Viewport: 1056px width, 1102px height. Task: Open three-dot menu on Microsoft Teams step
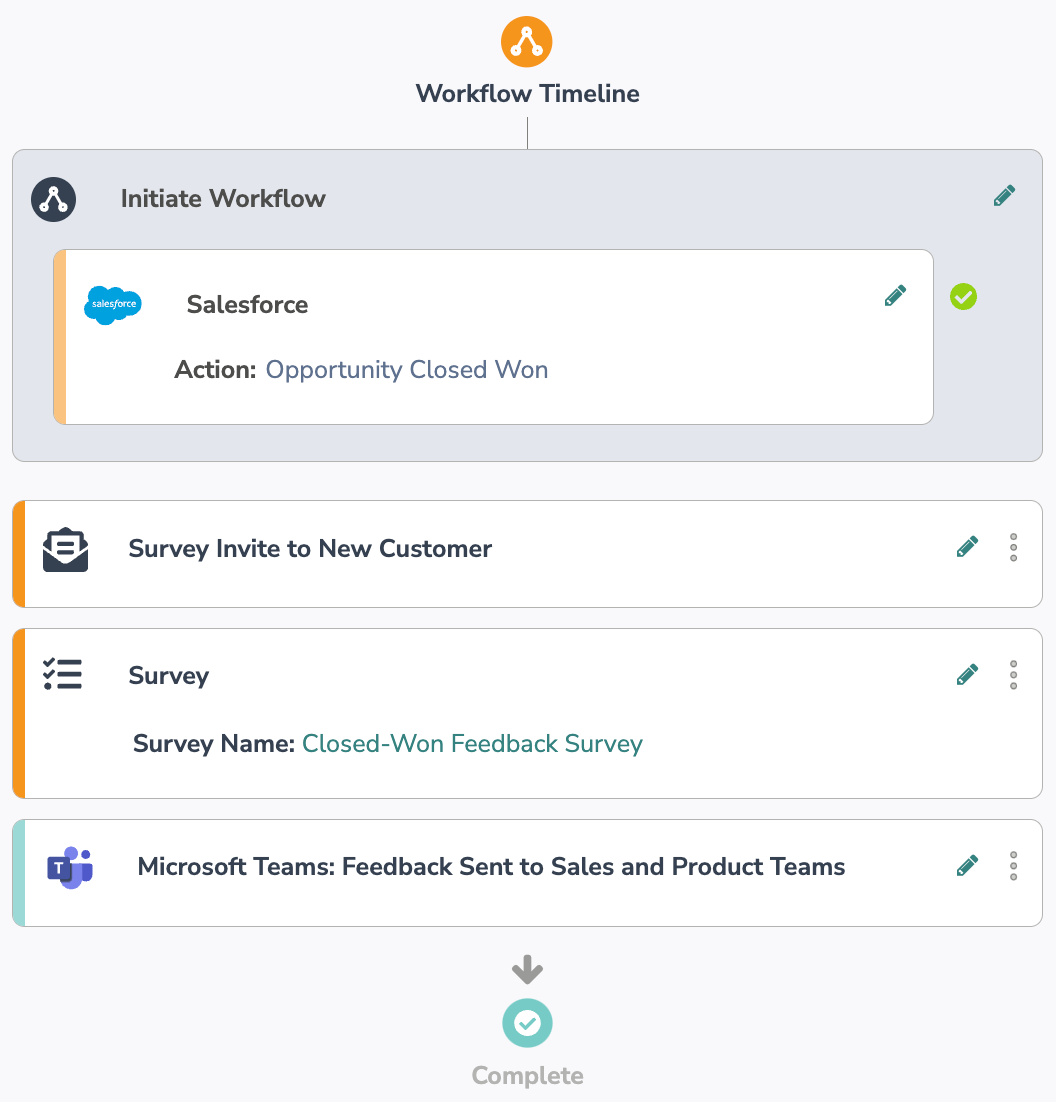[x=1013, y=866]
